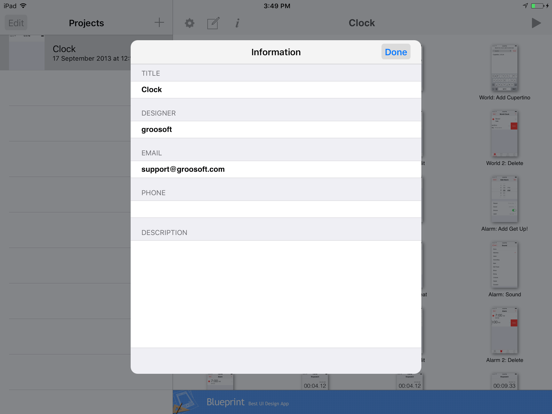Tap the info i icon
Screen dimensions: 552x414
[237, 23]
